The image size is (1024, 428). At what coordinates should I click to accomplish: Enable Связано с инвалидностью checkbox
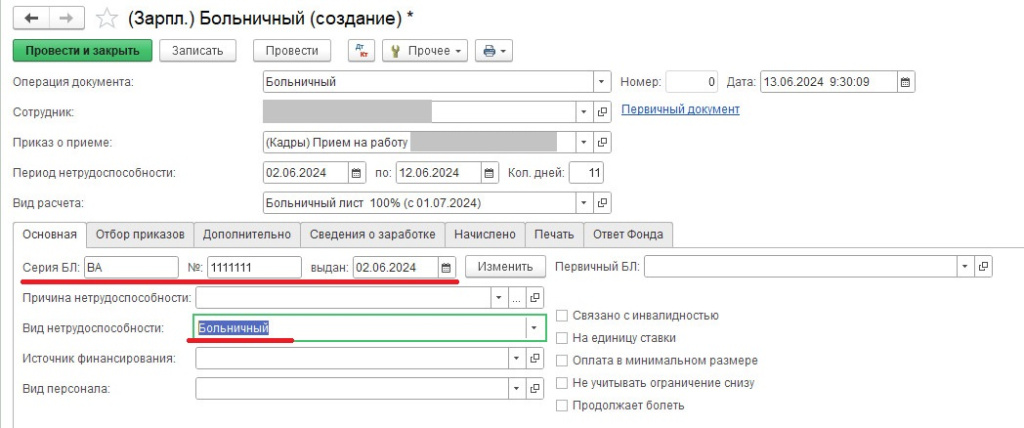click(x=562, y=316)
